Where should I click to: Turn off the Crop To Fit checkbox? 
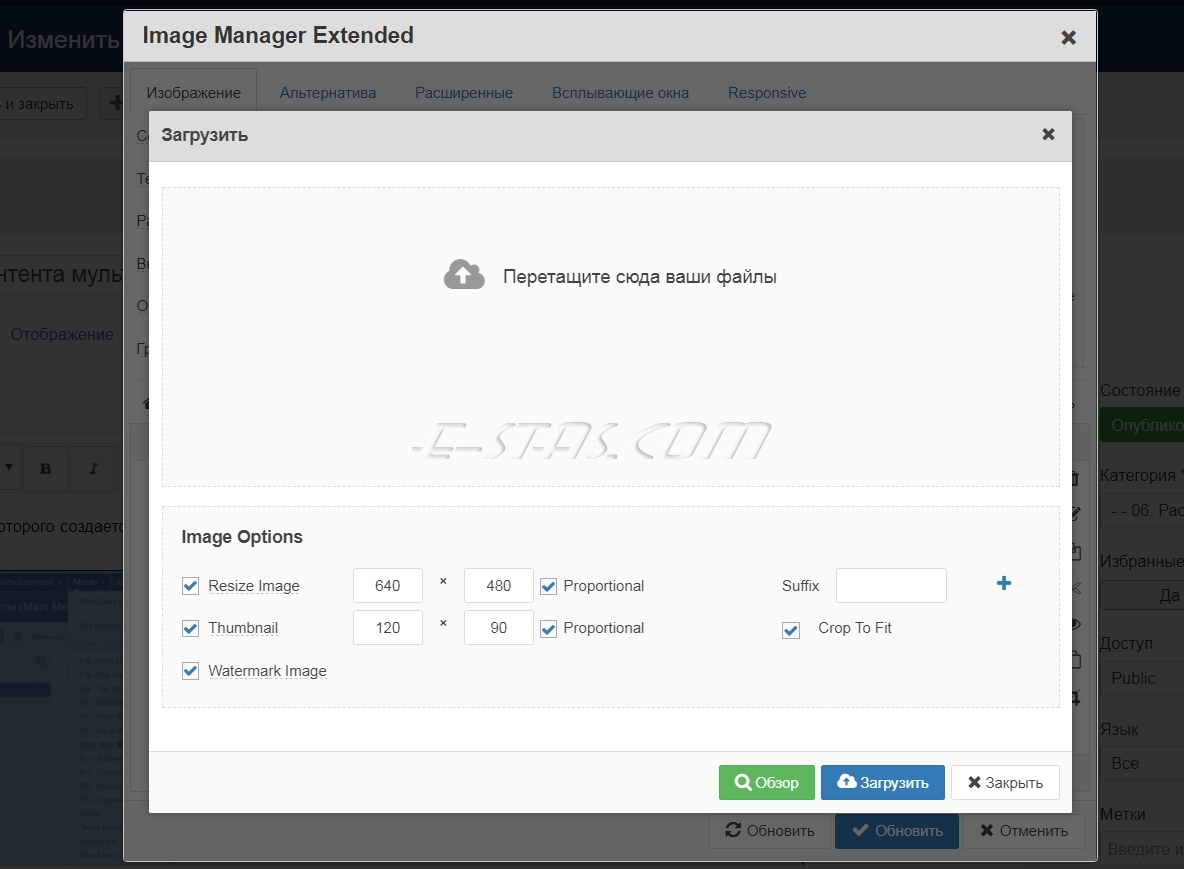click(791, 630)
